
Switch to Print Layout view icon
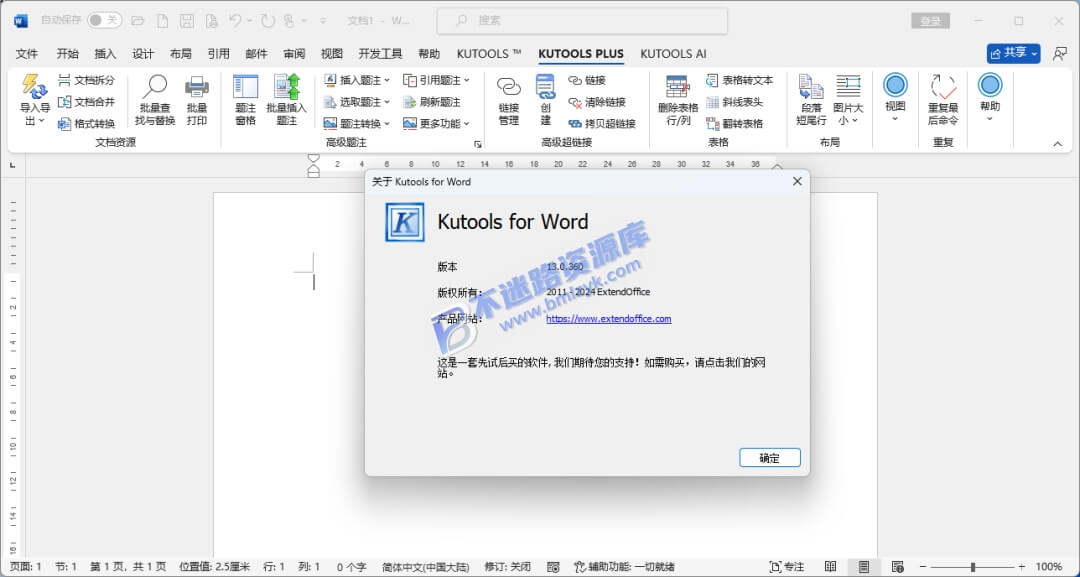coord(864,567)
